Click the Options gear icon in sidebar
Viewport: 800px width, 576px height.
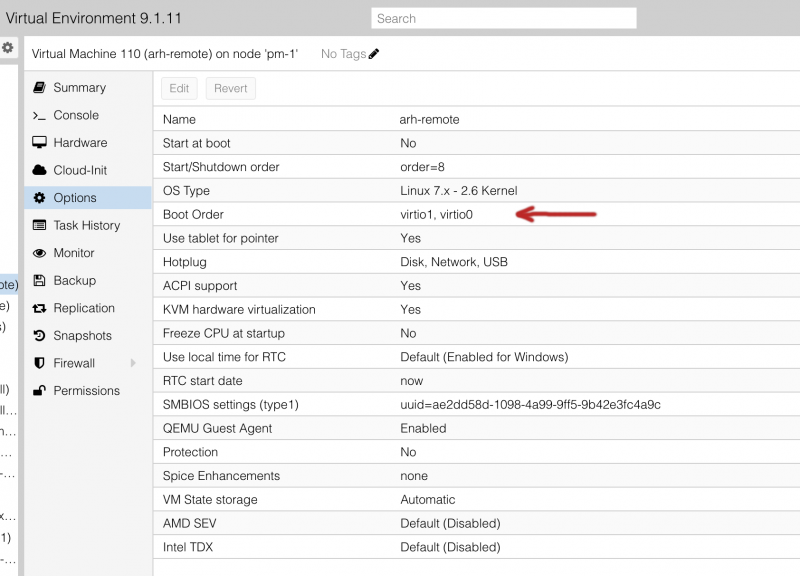[x=39, y=197]
